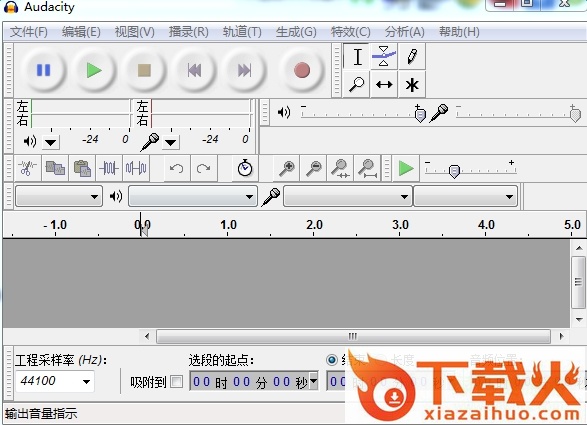Click the Silence audio icon
Image resolution: width=587 pixels, height=425 pixels.
tap(136, 168)
